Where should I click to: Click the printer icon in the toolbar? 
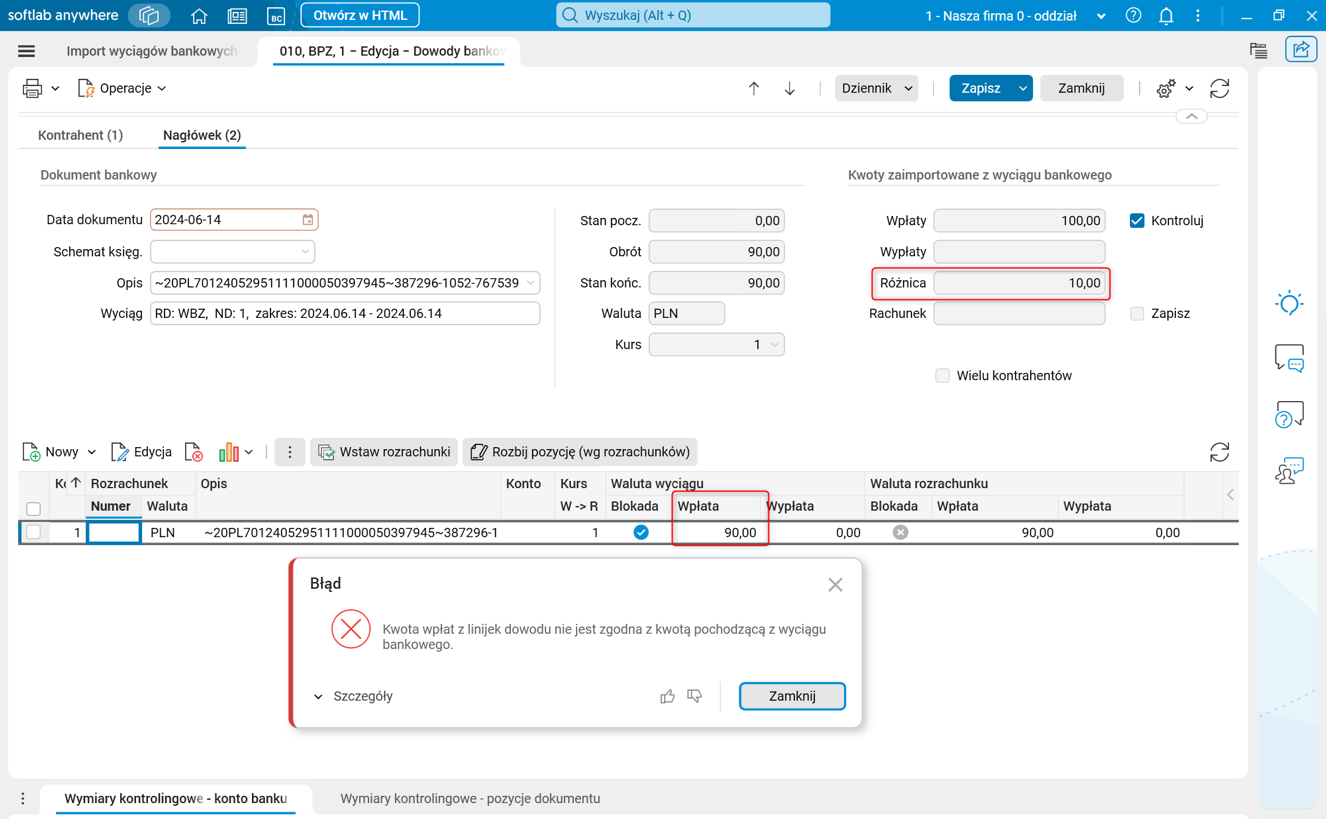[32, 89]
